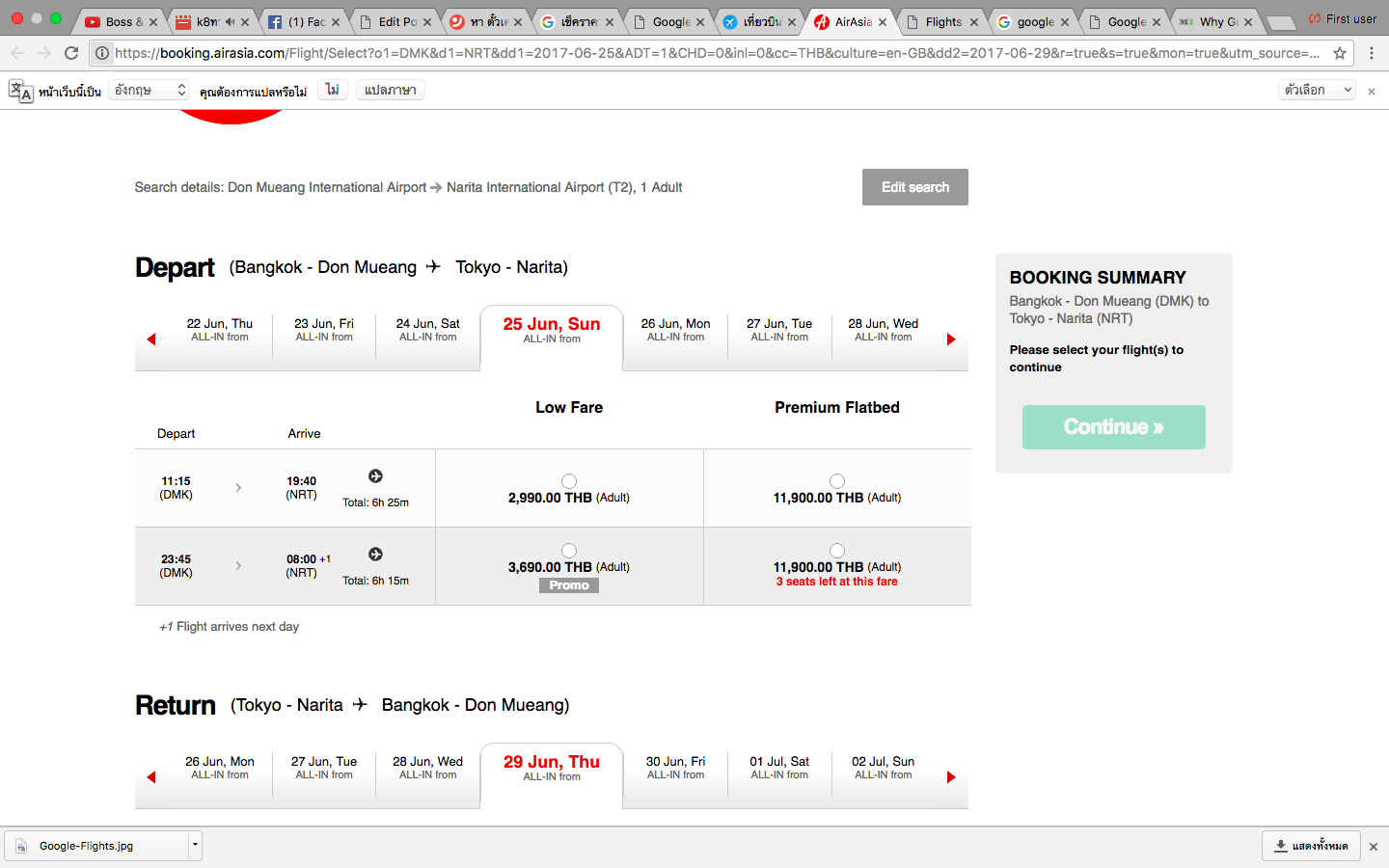Open the Chrome three-dot menu
The width and height of the screenshot is (1389, 868).
(1371, 53)
